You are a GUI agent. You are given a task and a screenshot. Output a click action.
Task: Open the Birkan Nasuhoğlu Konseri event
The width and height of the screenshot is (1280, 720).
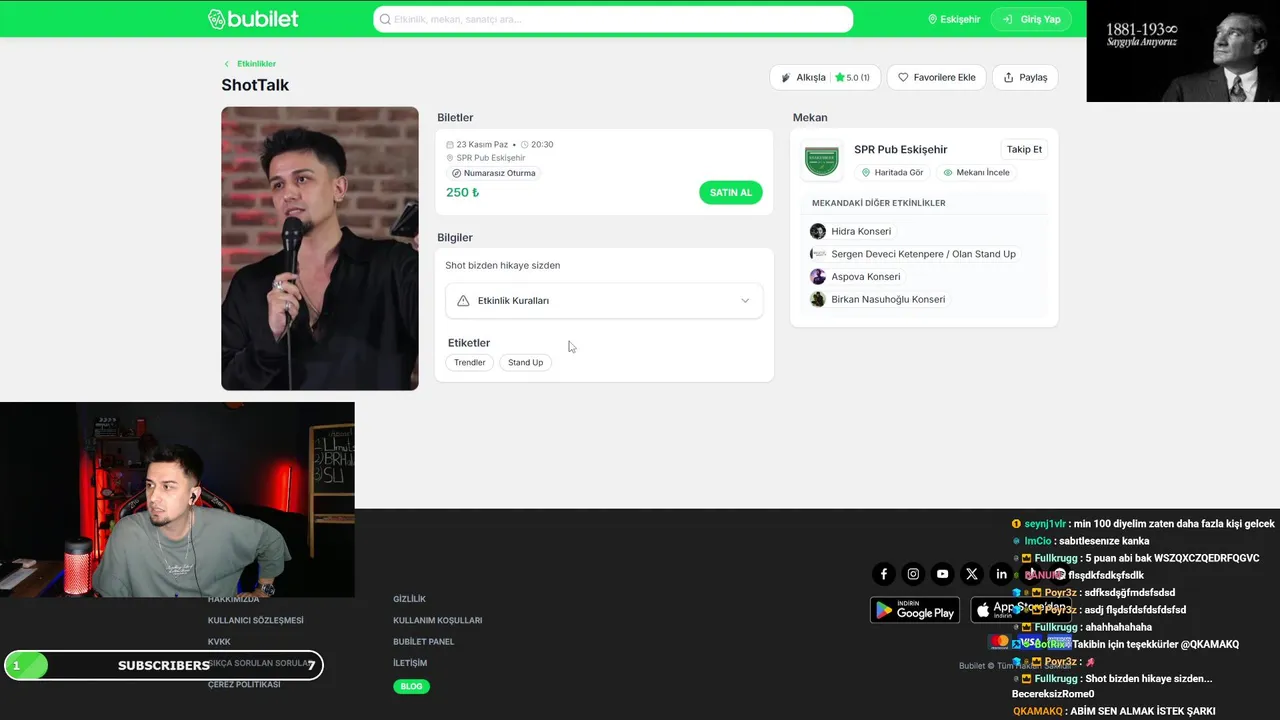pyautogui.click(x=888, y=300)
